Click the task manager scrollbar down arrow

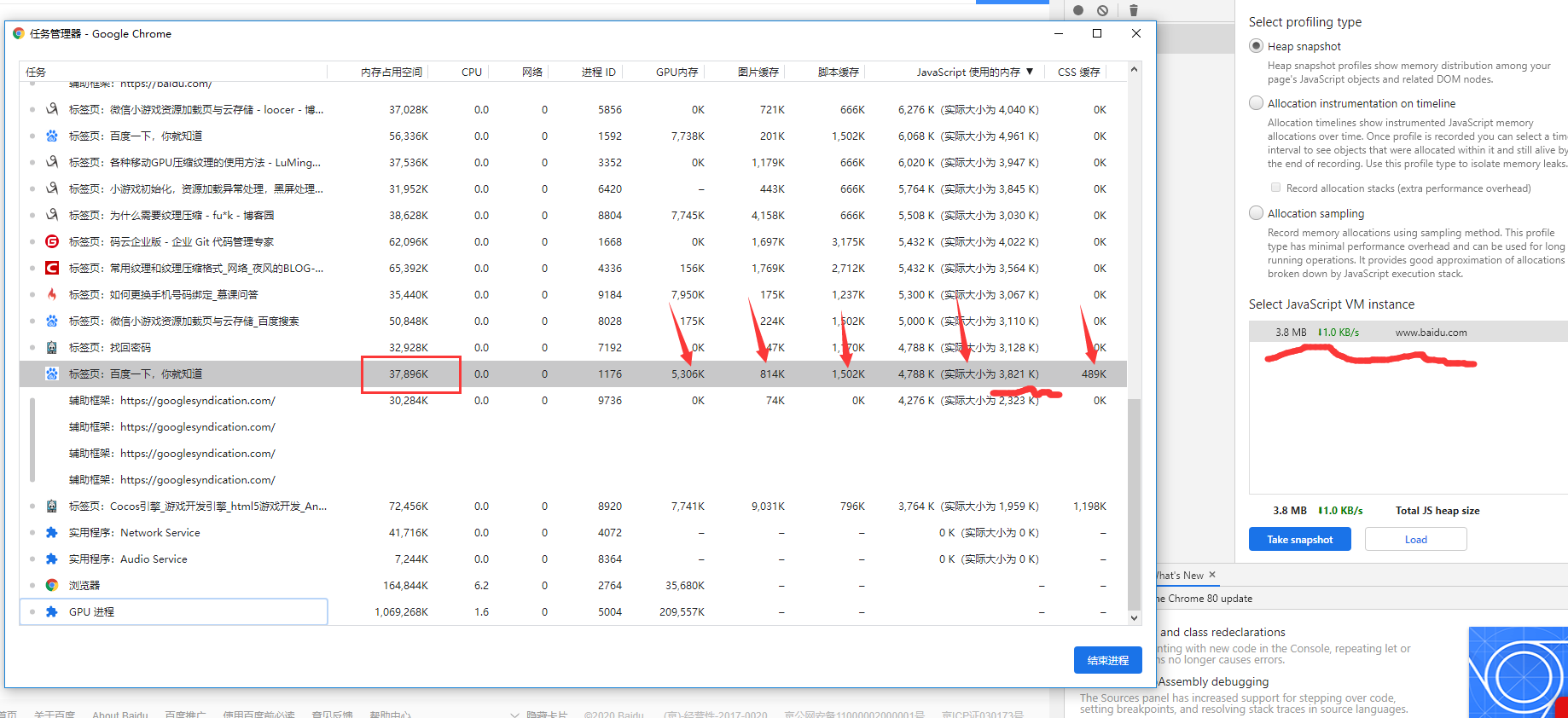1134,618
